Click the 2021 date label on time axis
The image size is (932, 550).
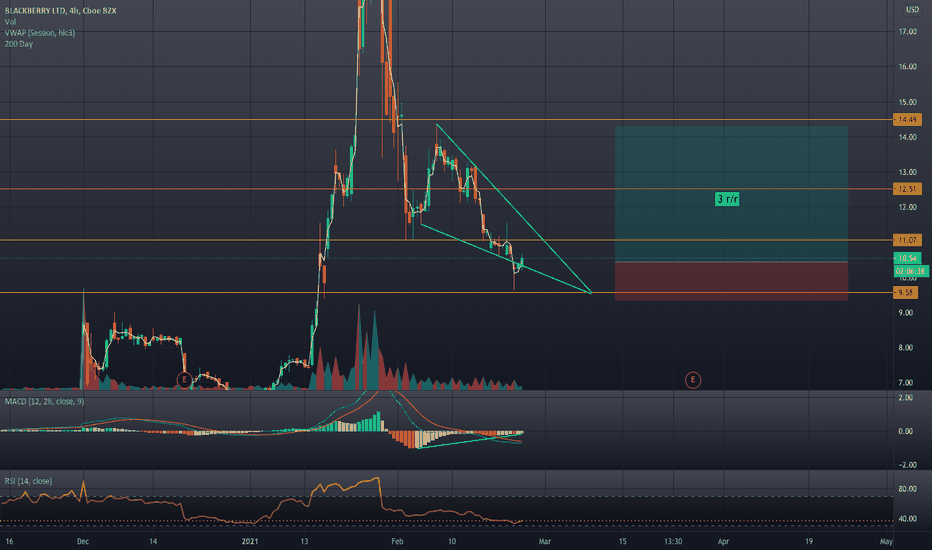coord(250,542)
